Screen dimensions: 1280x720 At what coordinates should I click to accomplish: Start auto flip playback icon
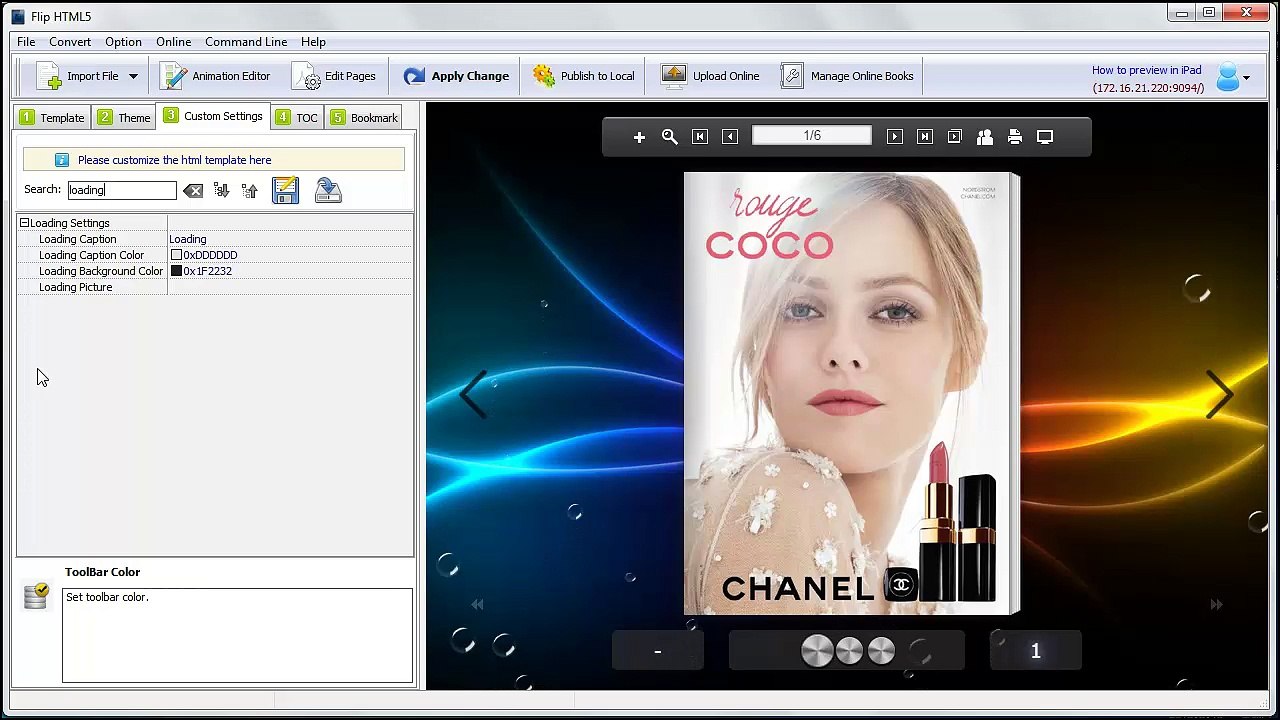pos(955,137)
